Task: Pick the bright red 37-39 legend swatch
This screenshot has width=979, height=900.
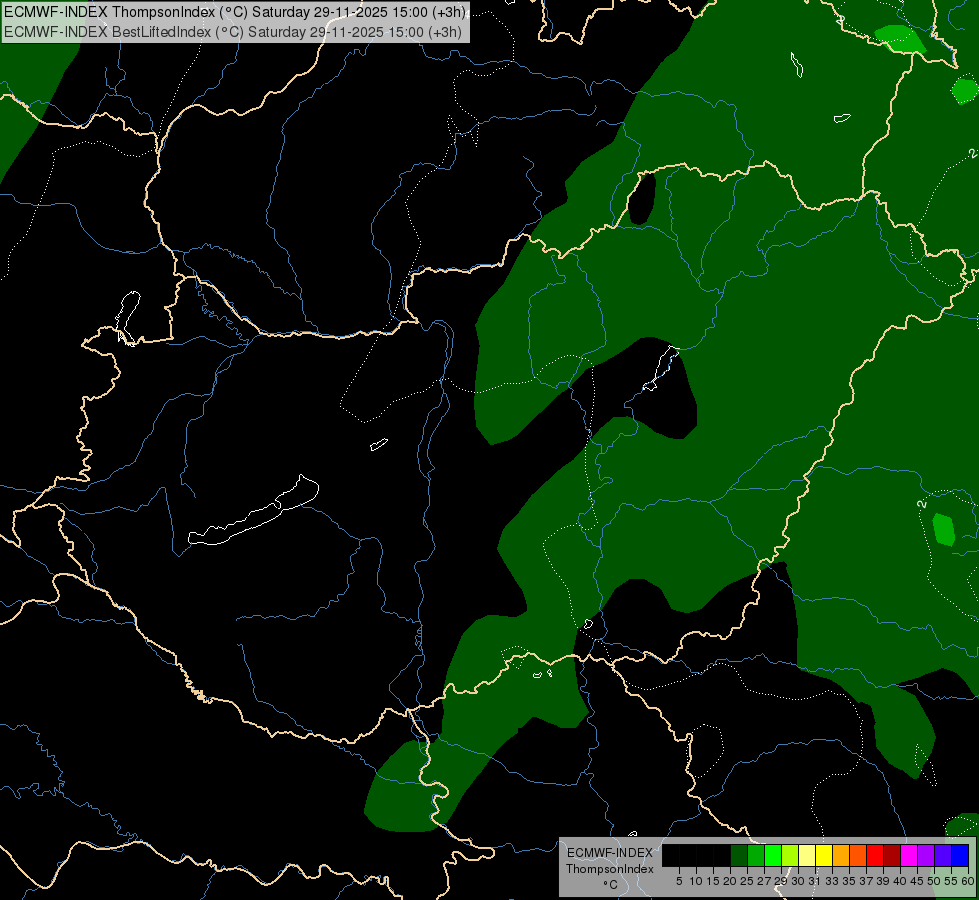Action: pos(875,855)
